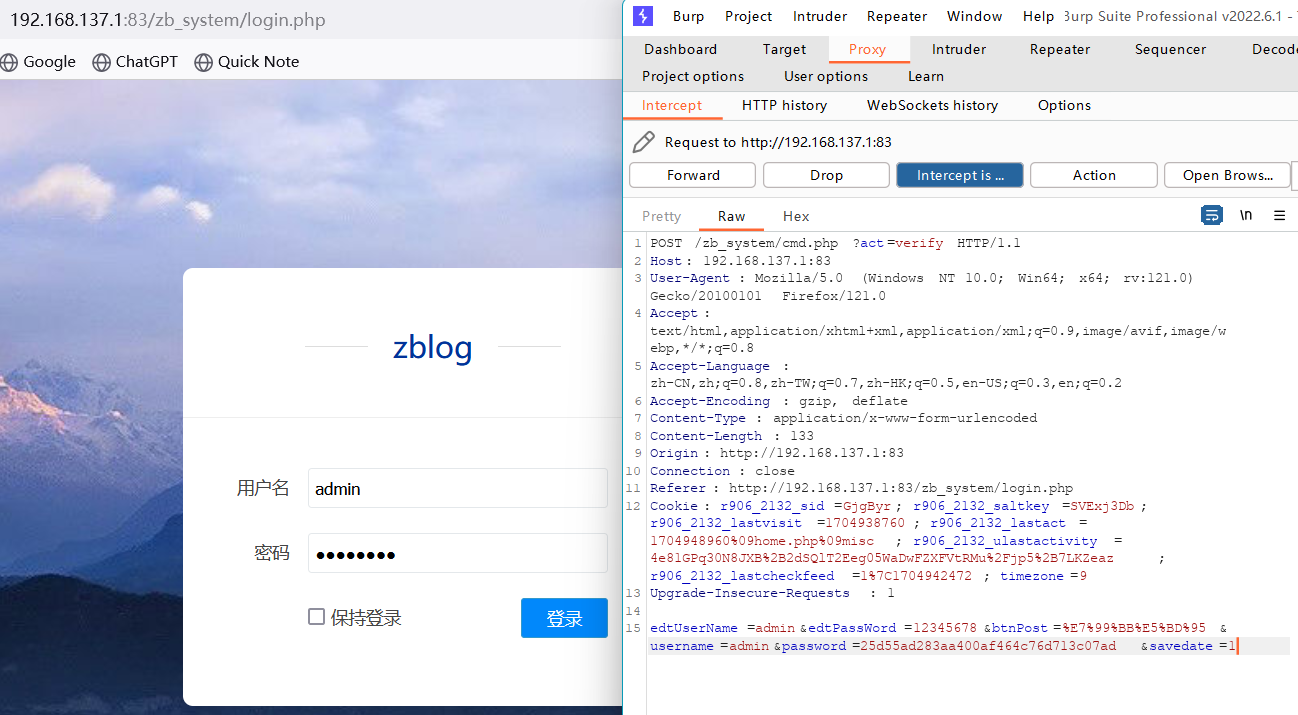
Task: Toggle the Intercept is on button
Action: [x=960, y=175]
